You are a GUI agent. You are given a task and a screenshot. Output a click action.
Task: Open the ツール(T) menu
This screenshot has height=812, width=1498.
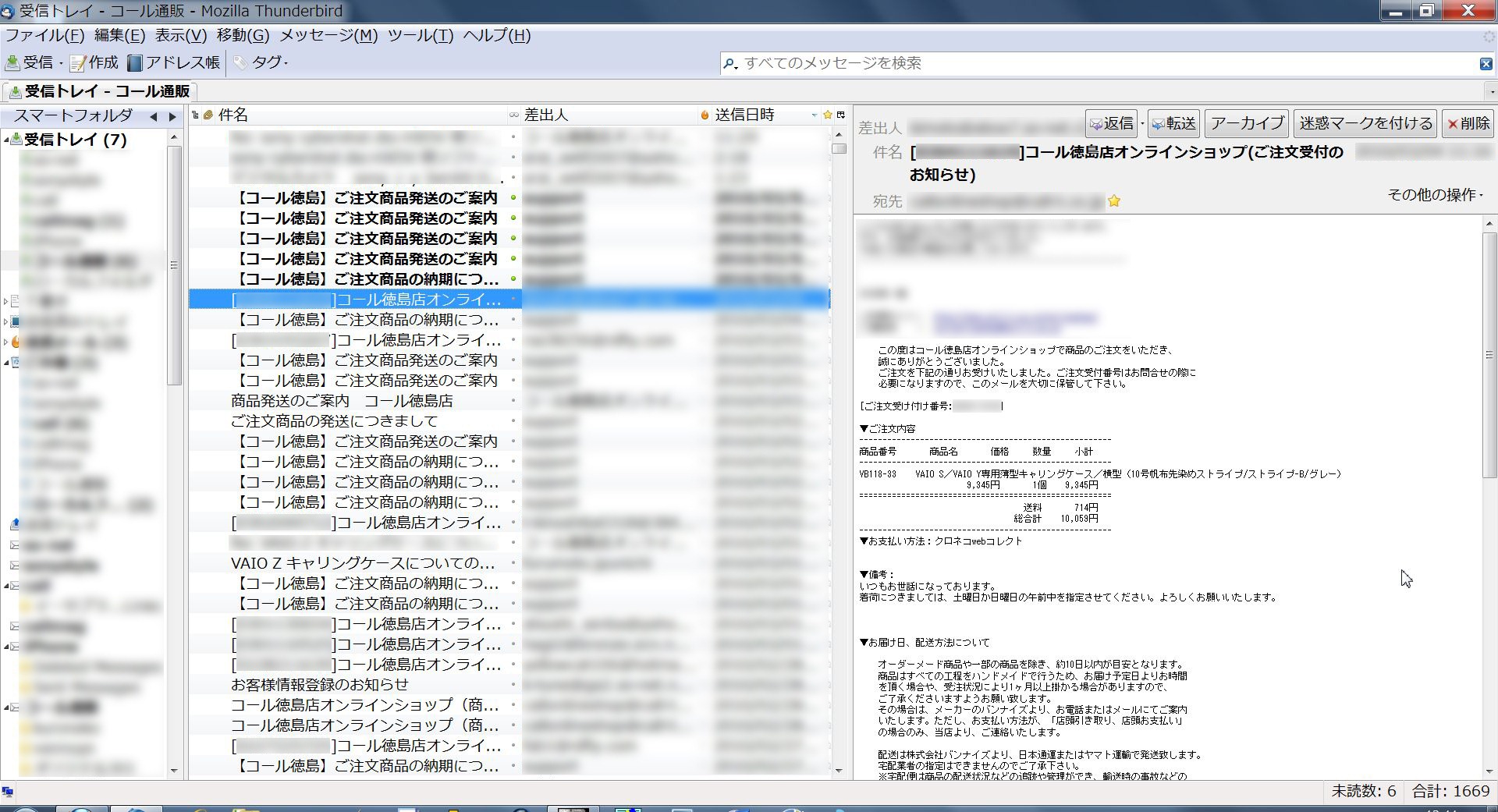point(420,36)
